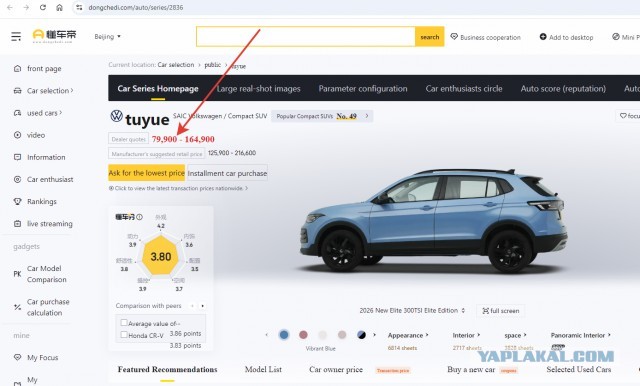Click the Information sidebar icon
The image size is (640, 386).
(18, 157)
